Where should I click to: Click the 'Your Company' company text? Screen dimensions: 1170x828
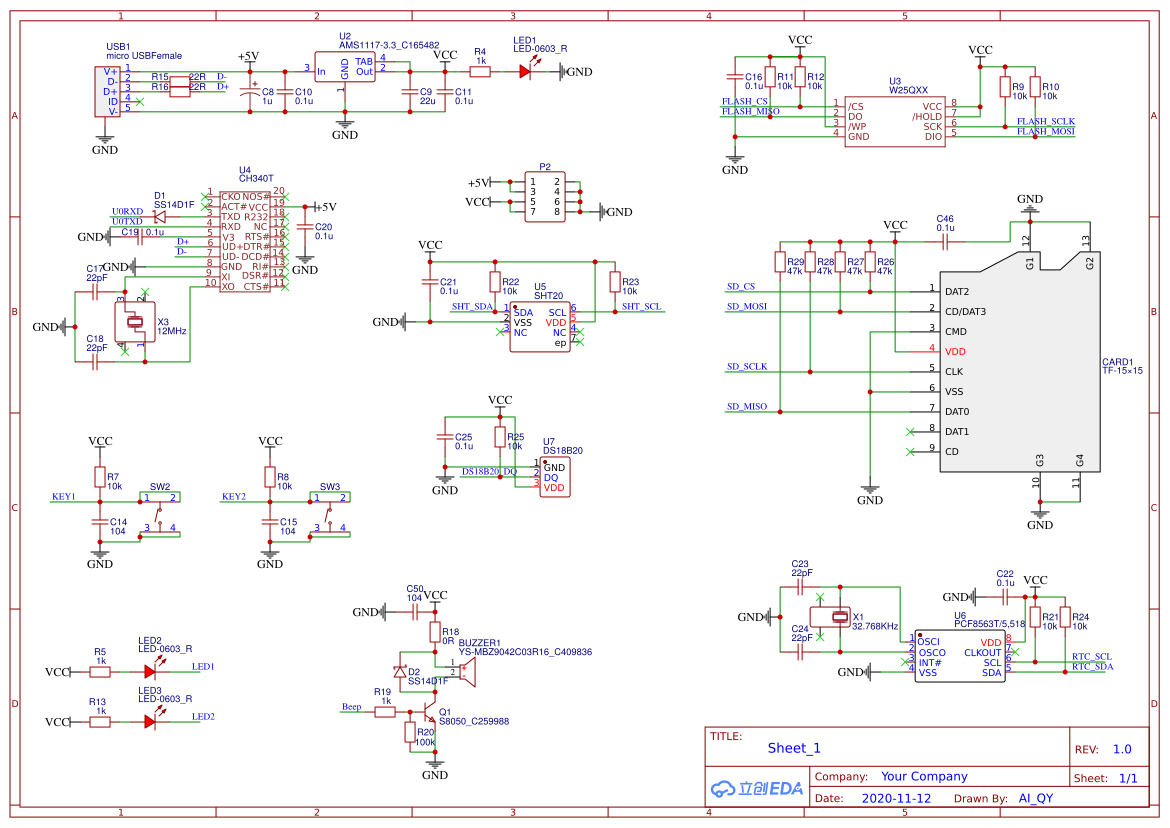924,777
